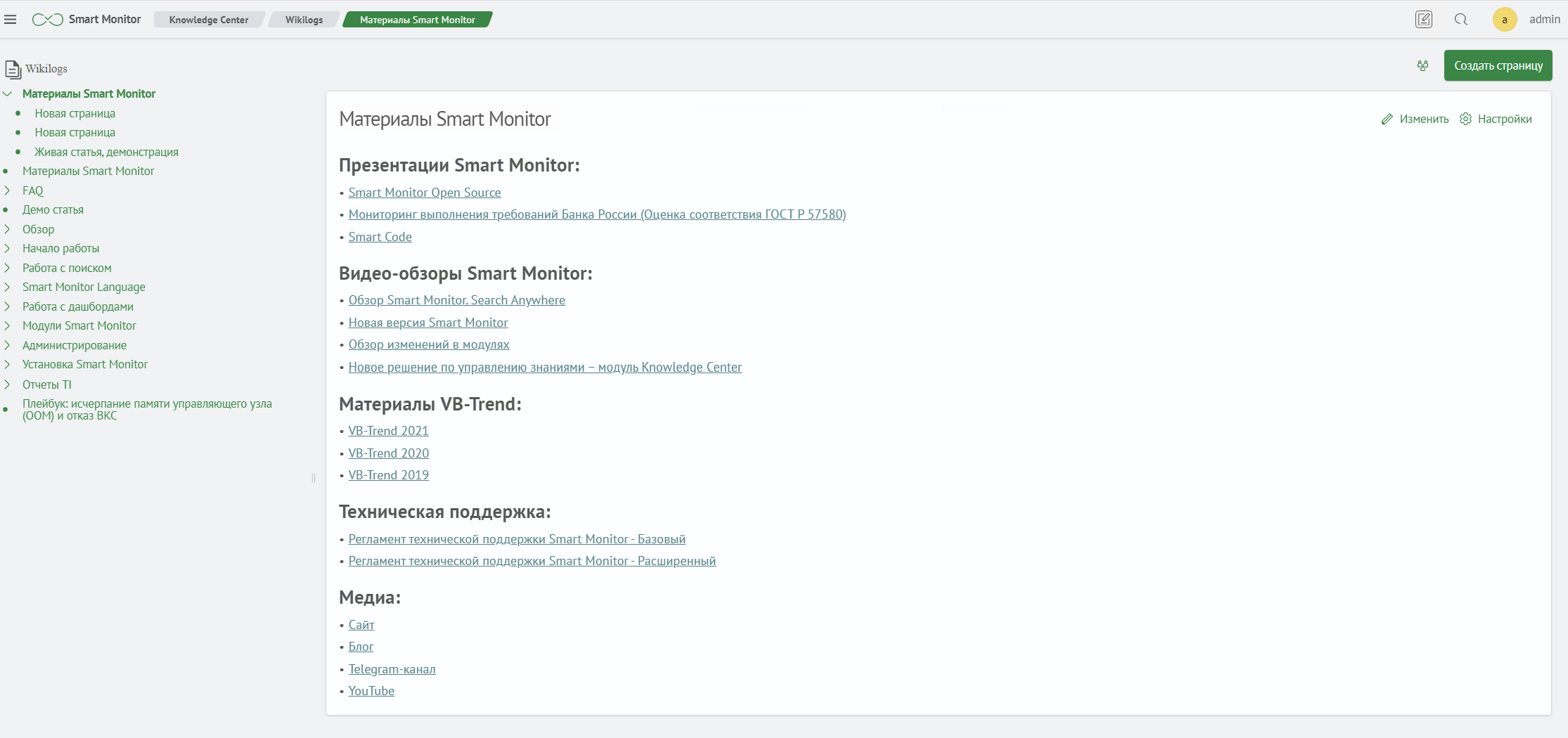1568x738 pixels.
Task: Click the Создать страницу button
Action: (1498, 65)
